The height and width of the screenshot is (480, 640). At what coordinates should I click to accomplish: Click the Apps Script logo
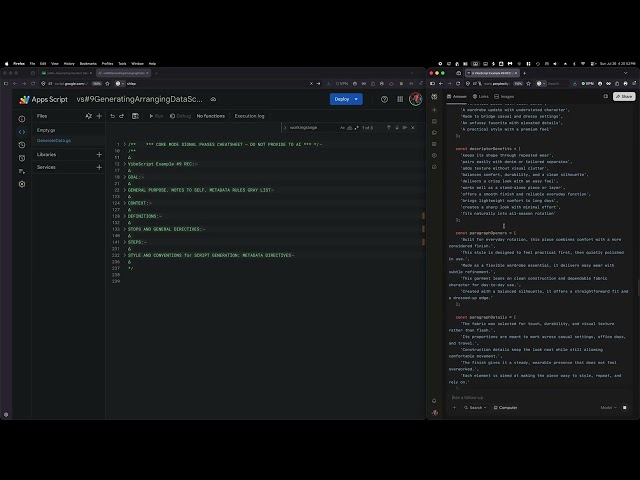coord(44,99)
